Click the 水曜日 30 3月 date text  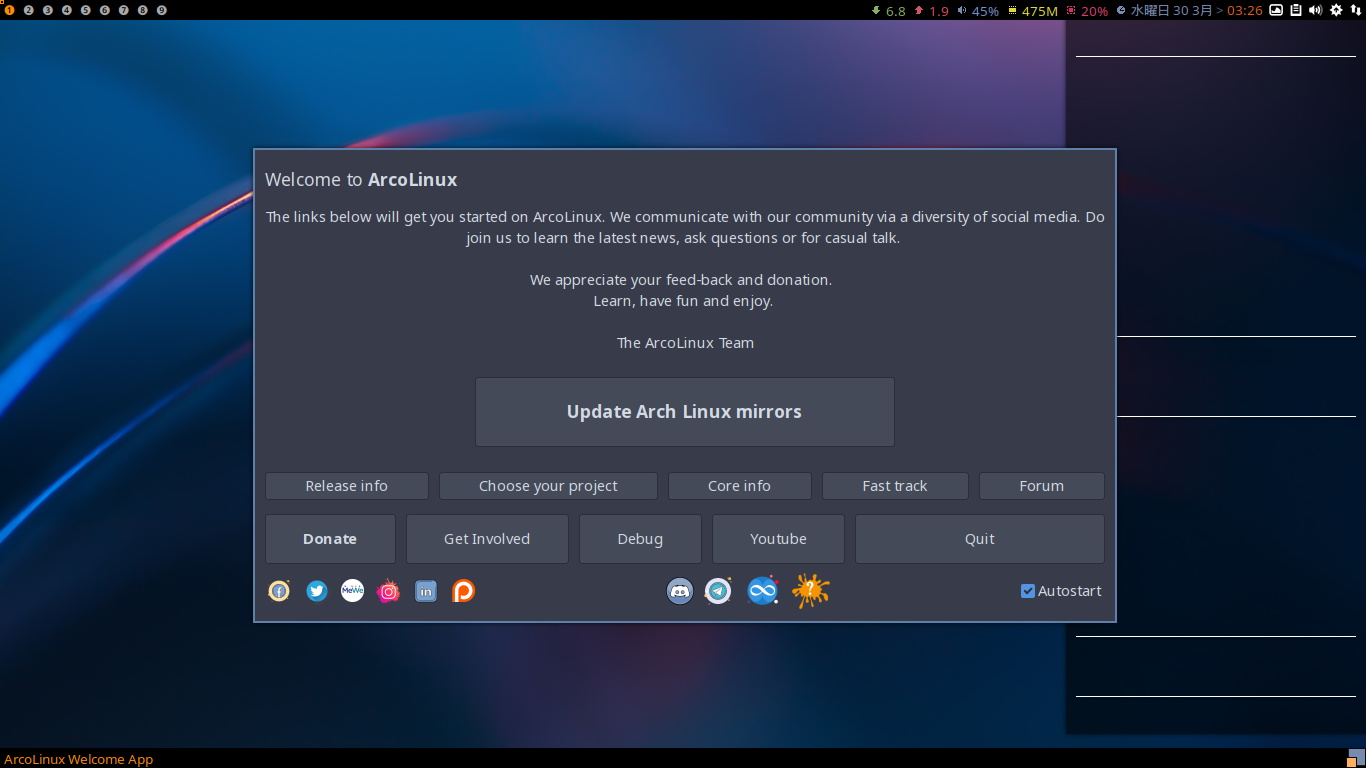(1171, 11)
